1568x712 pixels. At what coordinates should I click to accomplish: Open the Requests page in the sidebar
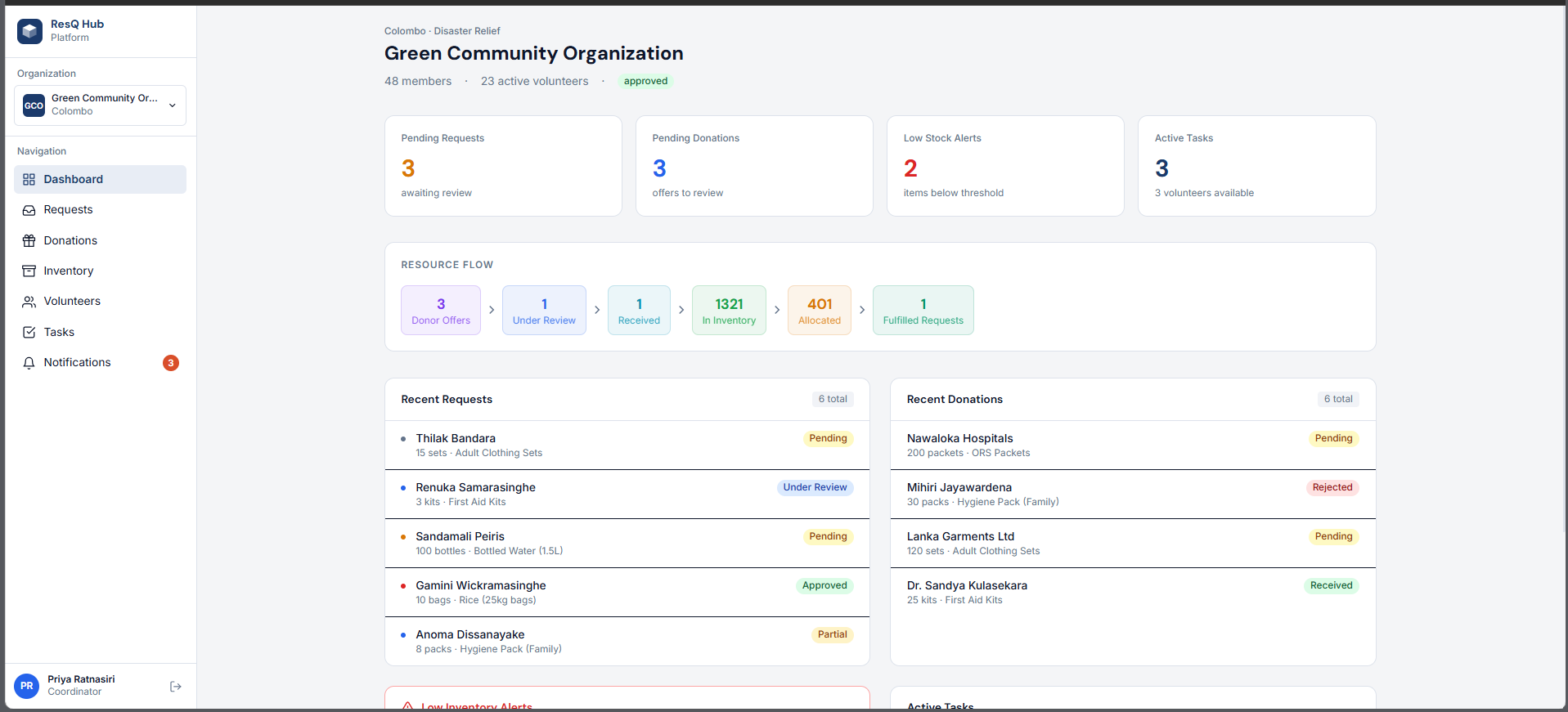[100, 210]
